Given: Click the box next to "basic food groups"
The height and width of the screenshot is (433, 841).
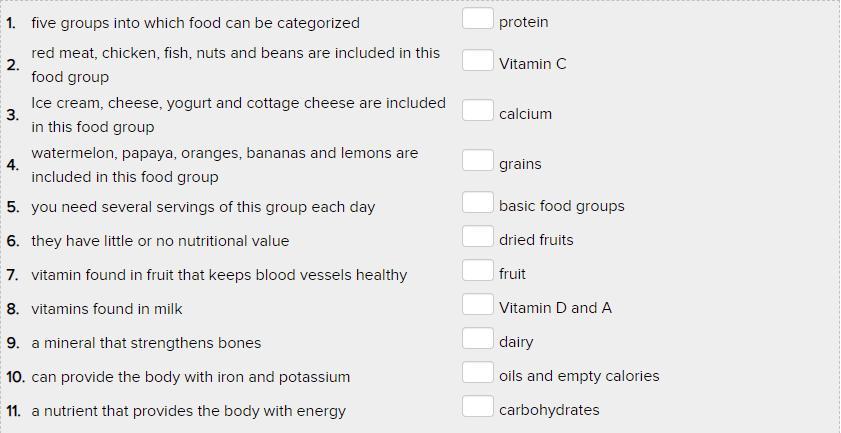Looking at the screenshot, I should 477,203.
